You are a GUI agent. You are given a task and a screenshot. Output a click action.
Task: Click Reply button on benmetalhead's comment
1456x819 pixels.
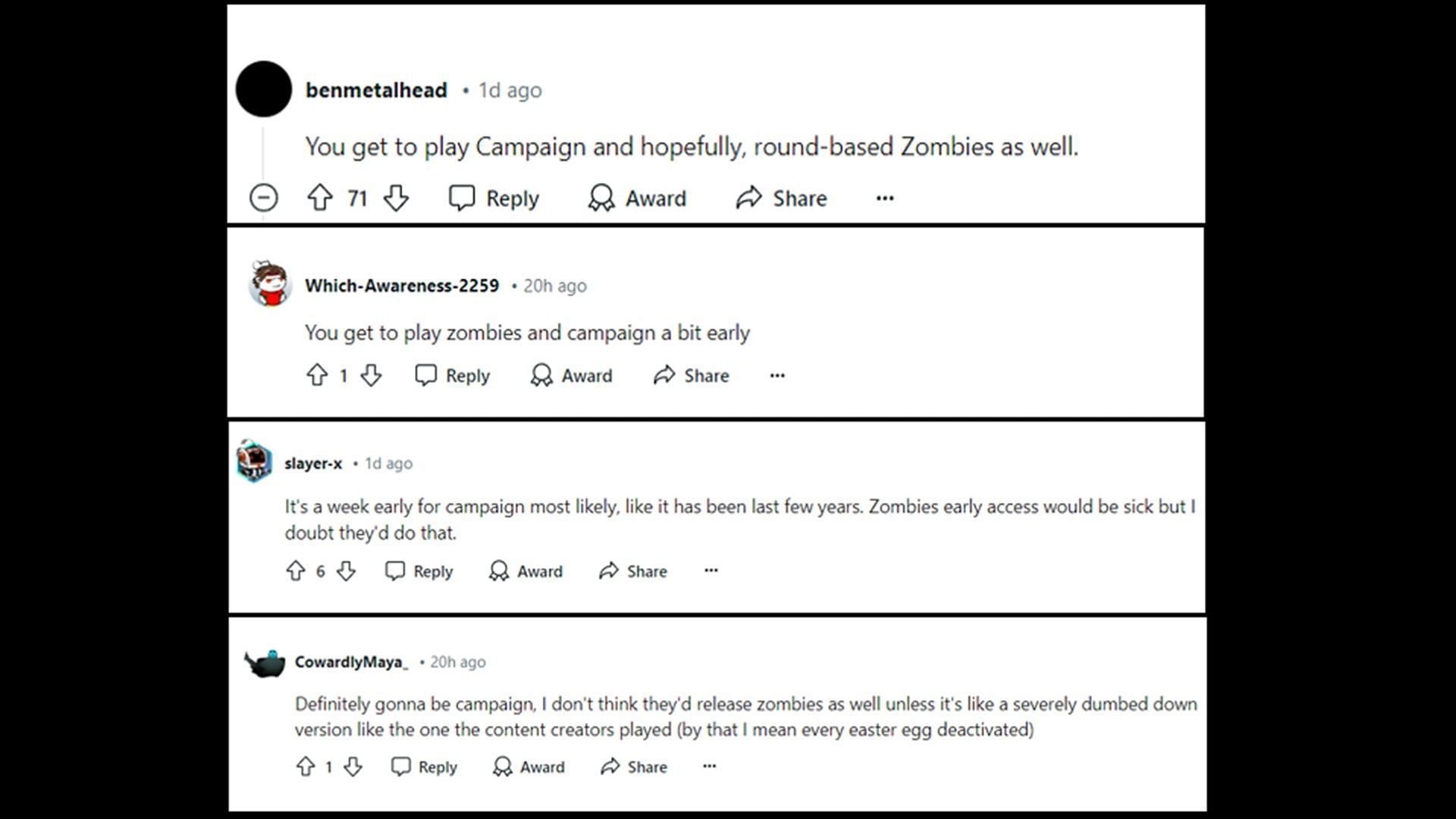[x=494, y=198]
